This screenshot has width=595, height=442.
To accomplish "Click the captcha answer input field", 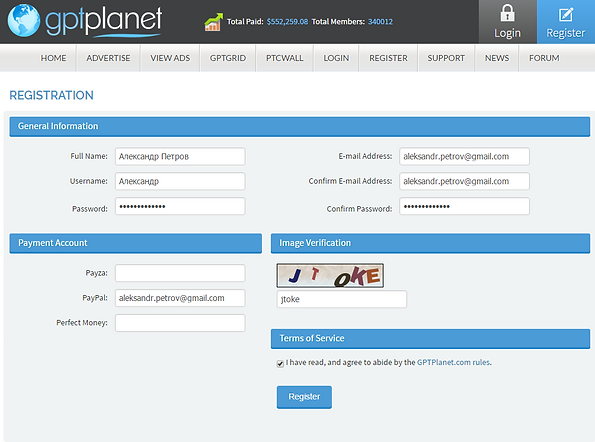I will click(x=342, y=299).
